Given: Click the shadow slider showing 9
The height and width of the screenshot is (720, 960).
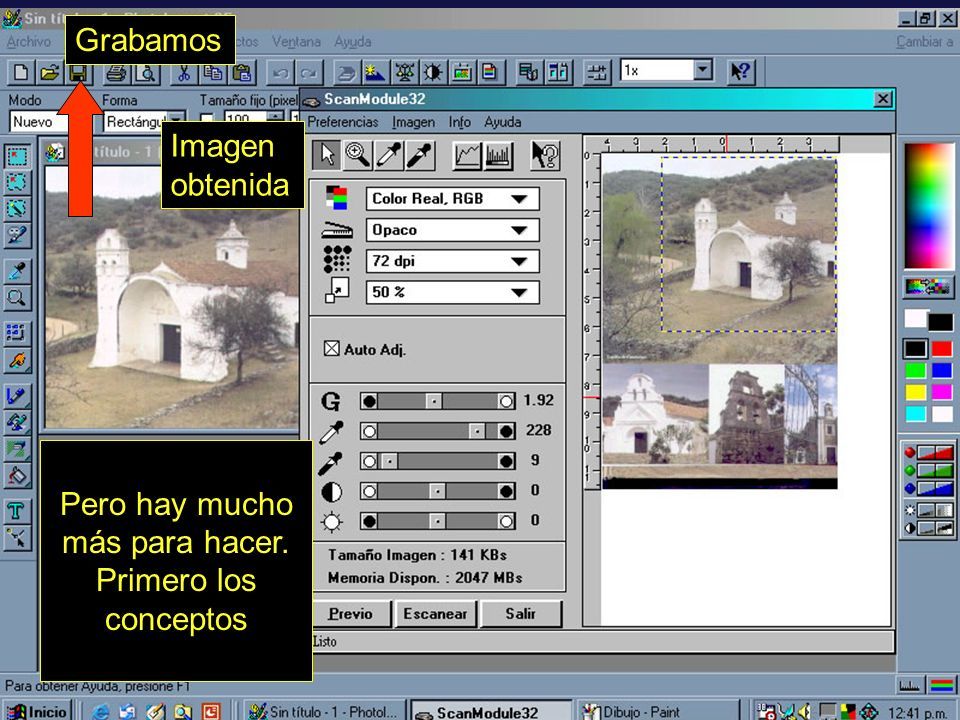Looking at the screenshot, I should (x=389, y=461).
